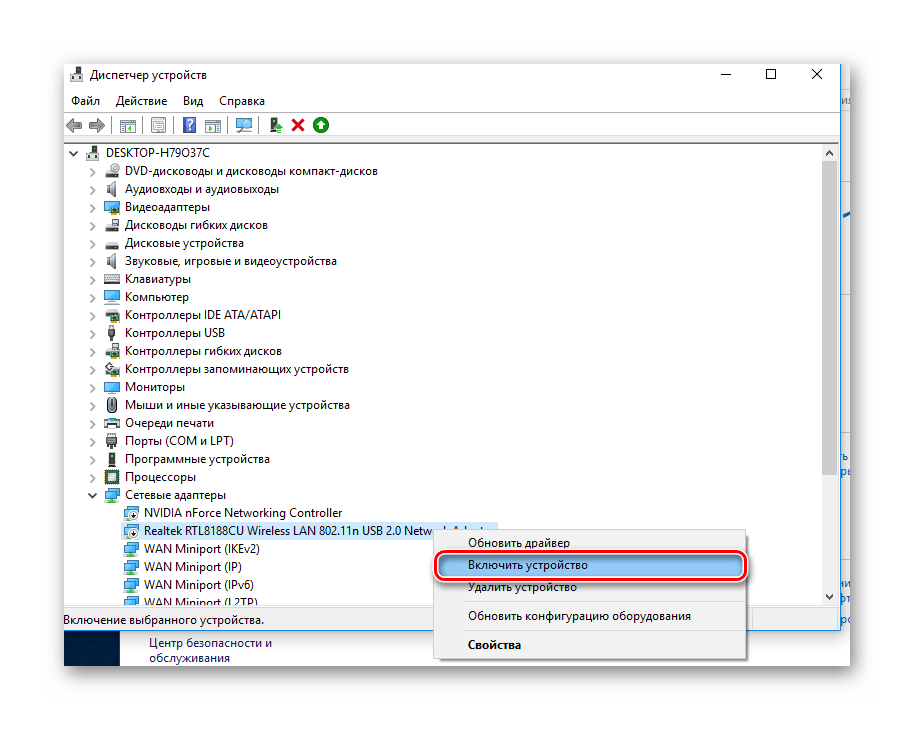Click the Show/Hide console tree toolbar icon
914x730 pixels.
coord(127,125)
